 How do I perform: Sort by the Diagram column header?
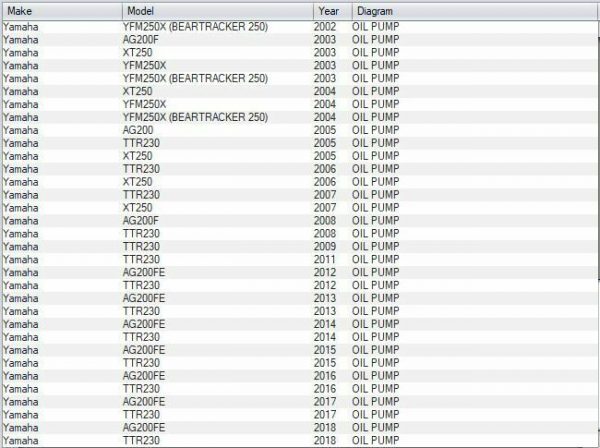(474, 11)
